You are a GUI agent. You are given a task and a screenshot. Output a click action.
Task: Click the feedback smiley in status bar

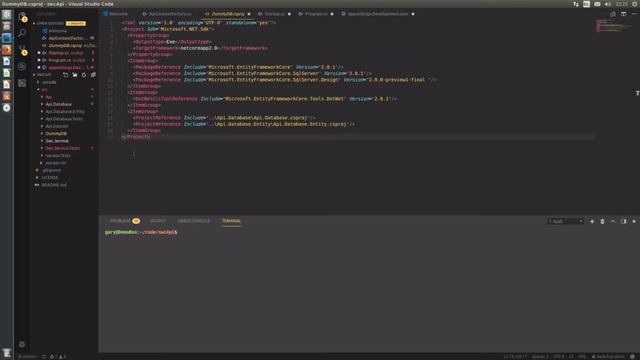[632, 356]
